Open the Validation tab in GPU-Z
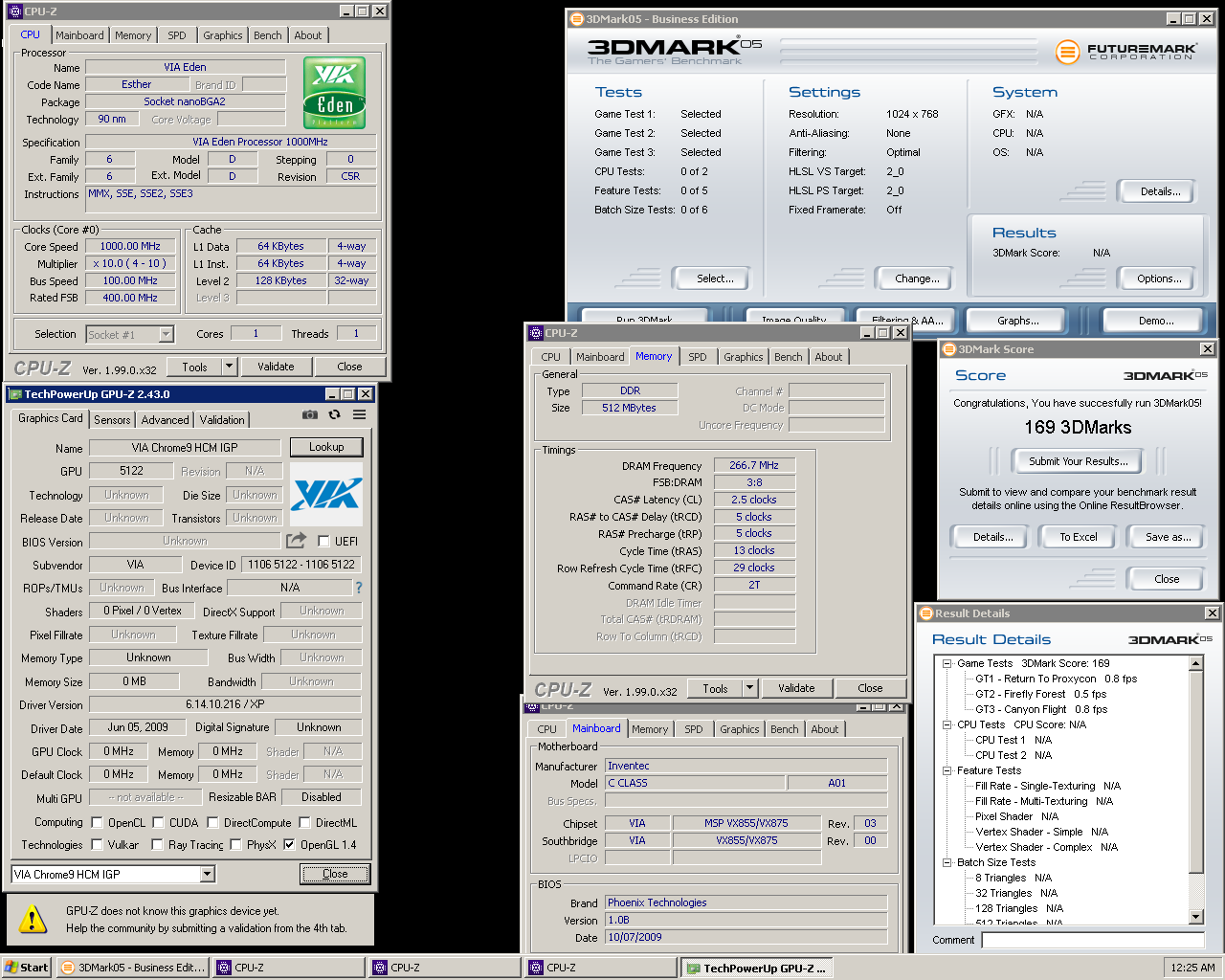Screen dimensions: 1225x980 (x=222, y=420)
